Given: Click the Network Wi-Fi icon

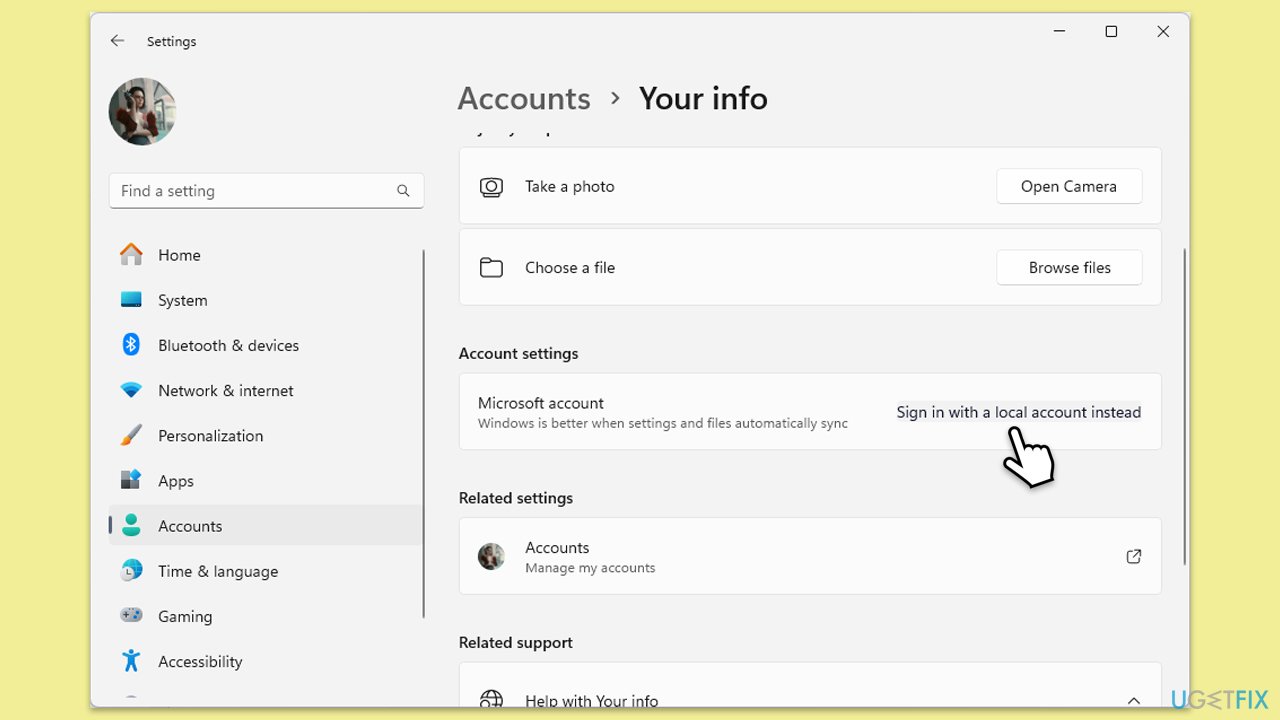Looking at the screenshot, I should pyautogui.click(x=131, y=390).
